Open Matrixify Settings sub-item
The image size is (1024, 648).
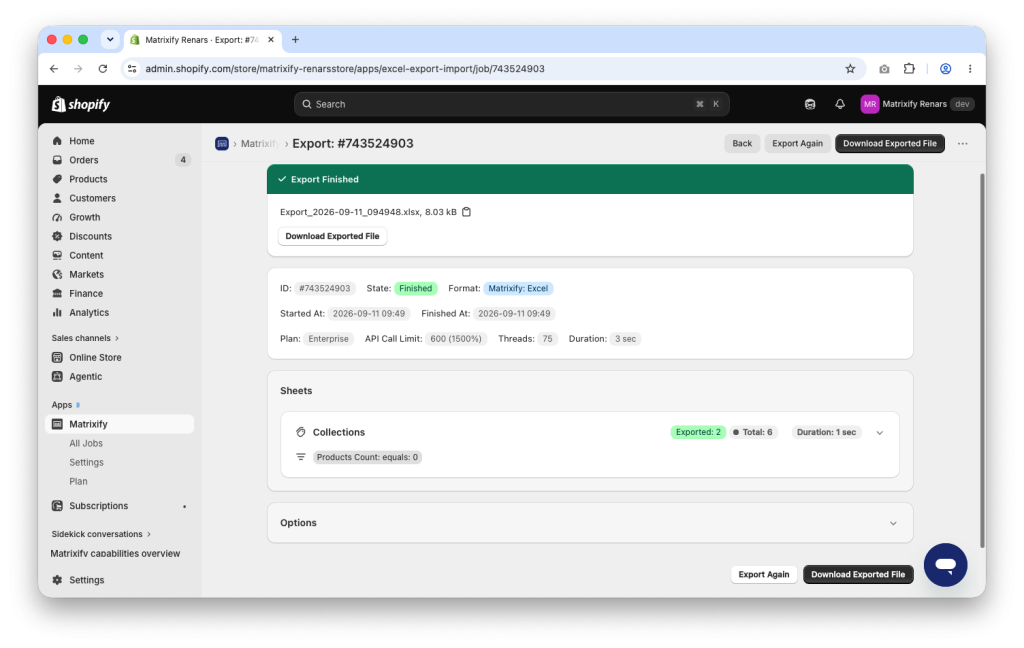[86, 462]
